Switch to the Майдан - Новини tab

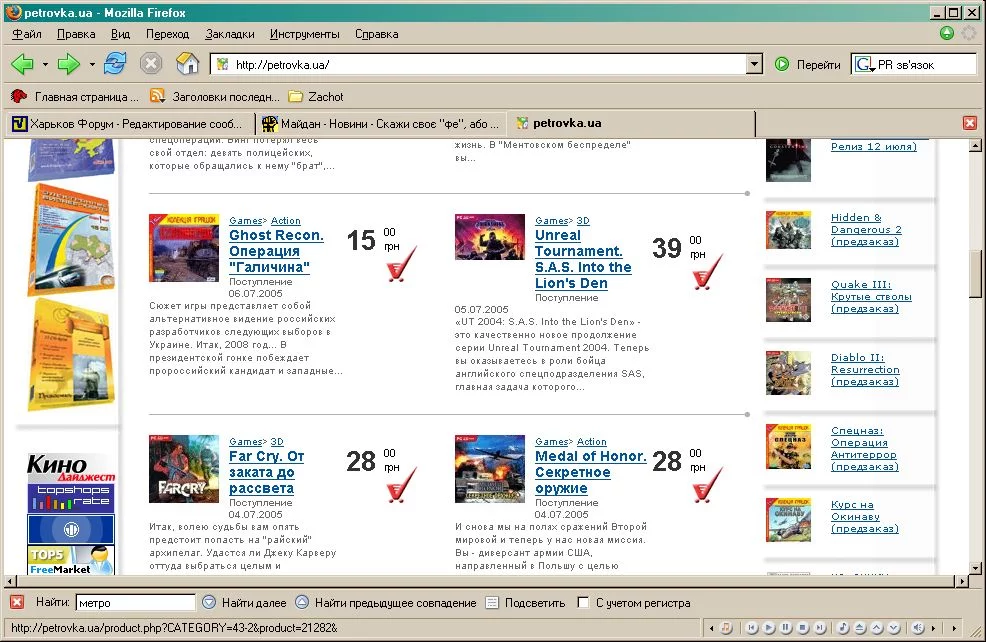pos(382,124)
